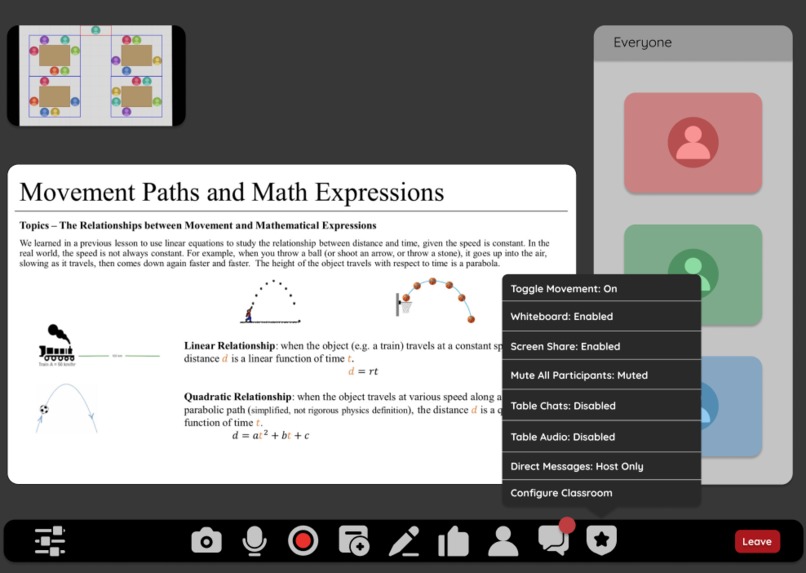
Task: Toggle Mute All Participants: Muted
Action: tap(601, 375)
